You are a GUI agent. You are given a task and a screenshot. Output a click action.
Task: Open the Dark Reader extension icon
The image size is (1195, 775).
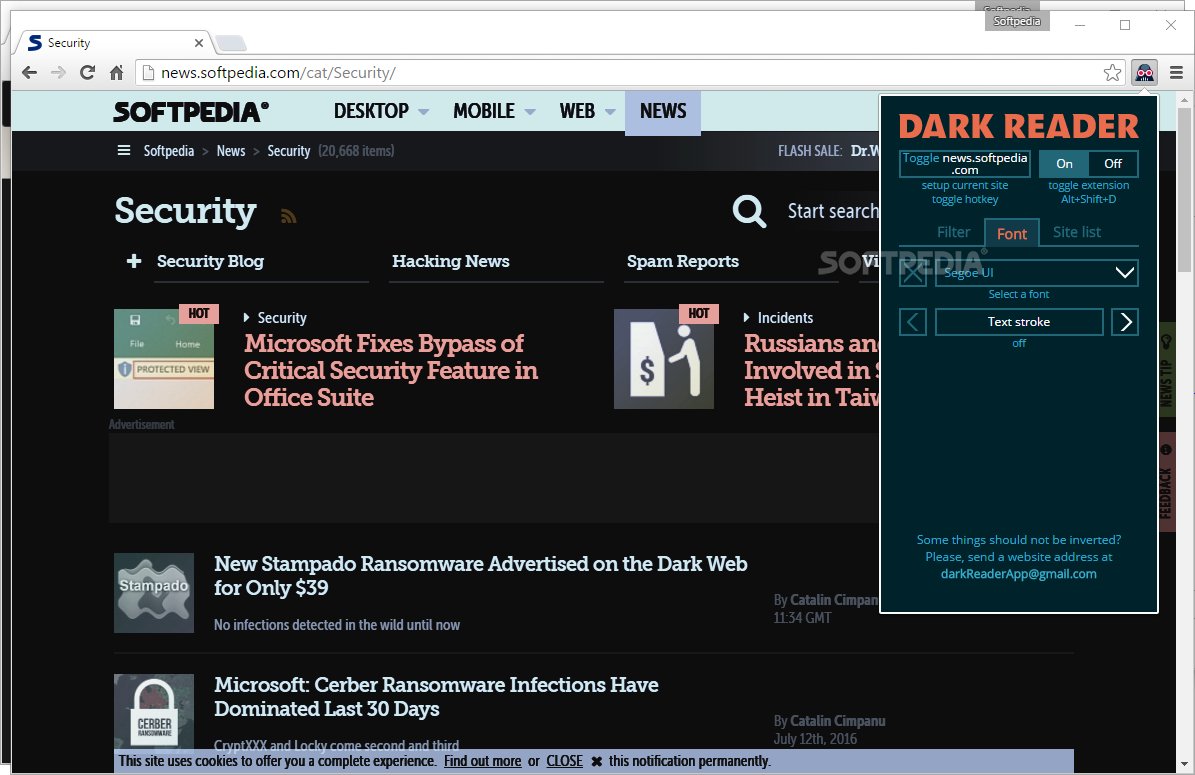[x=1144, y=72]
